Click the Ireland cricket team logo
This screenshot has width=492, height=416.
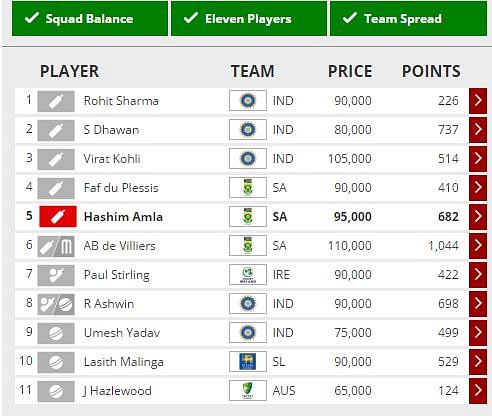[x=248, y=275]
